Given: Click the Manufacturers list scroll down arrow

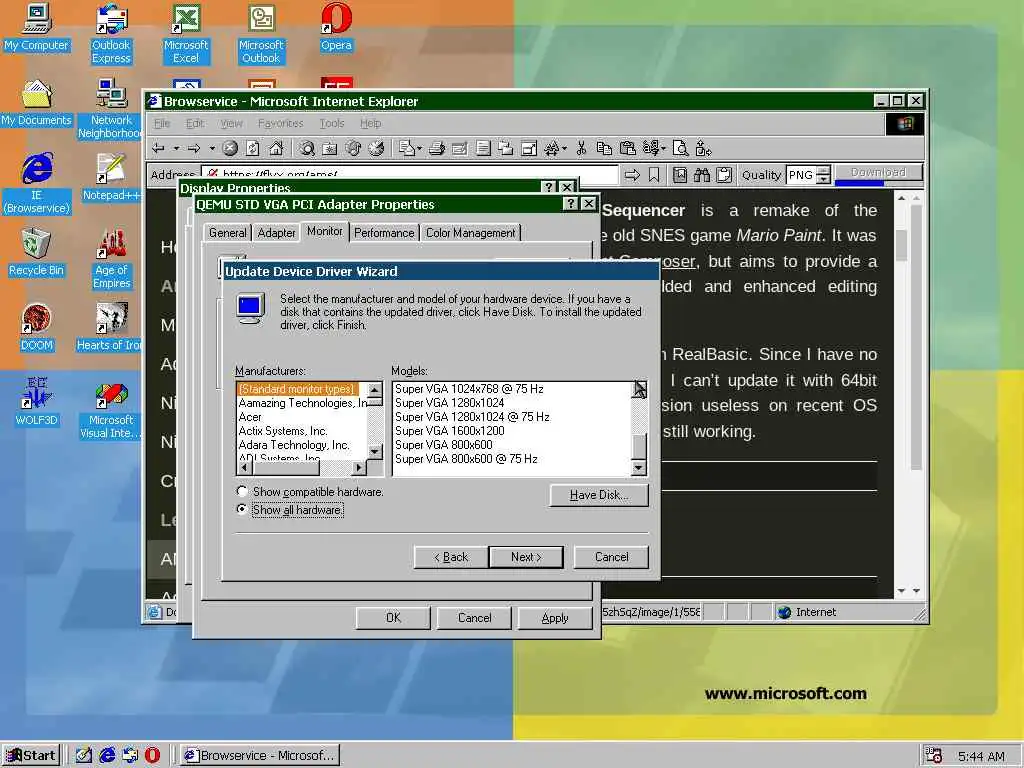Looking at the screenshot, I should [375, 451].
